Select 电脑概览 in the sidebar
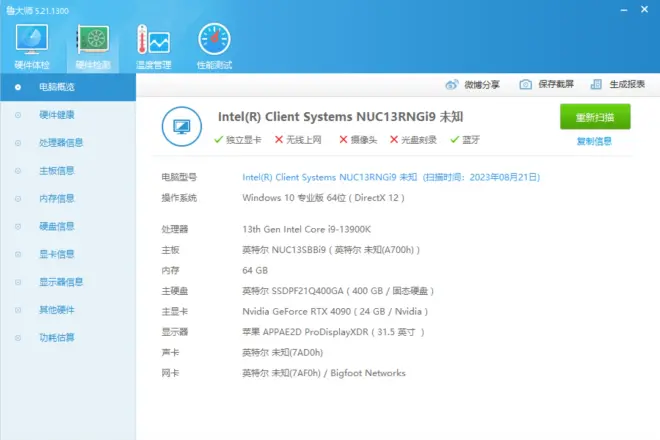Viewport: 660px width, 440px height. [68, 87]
